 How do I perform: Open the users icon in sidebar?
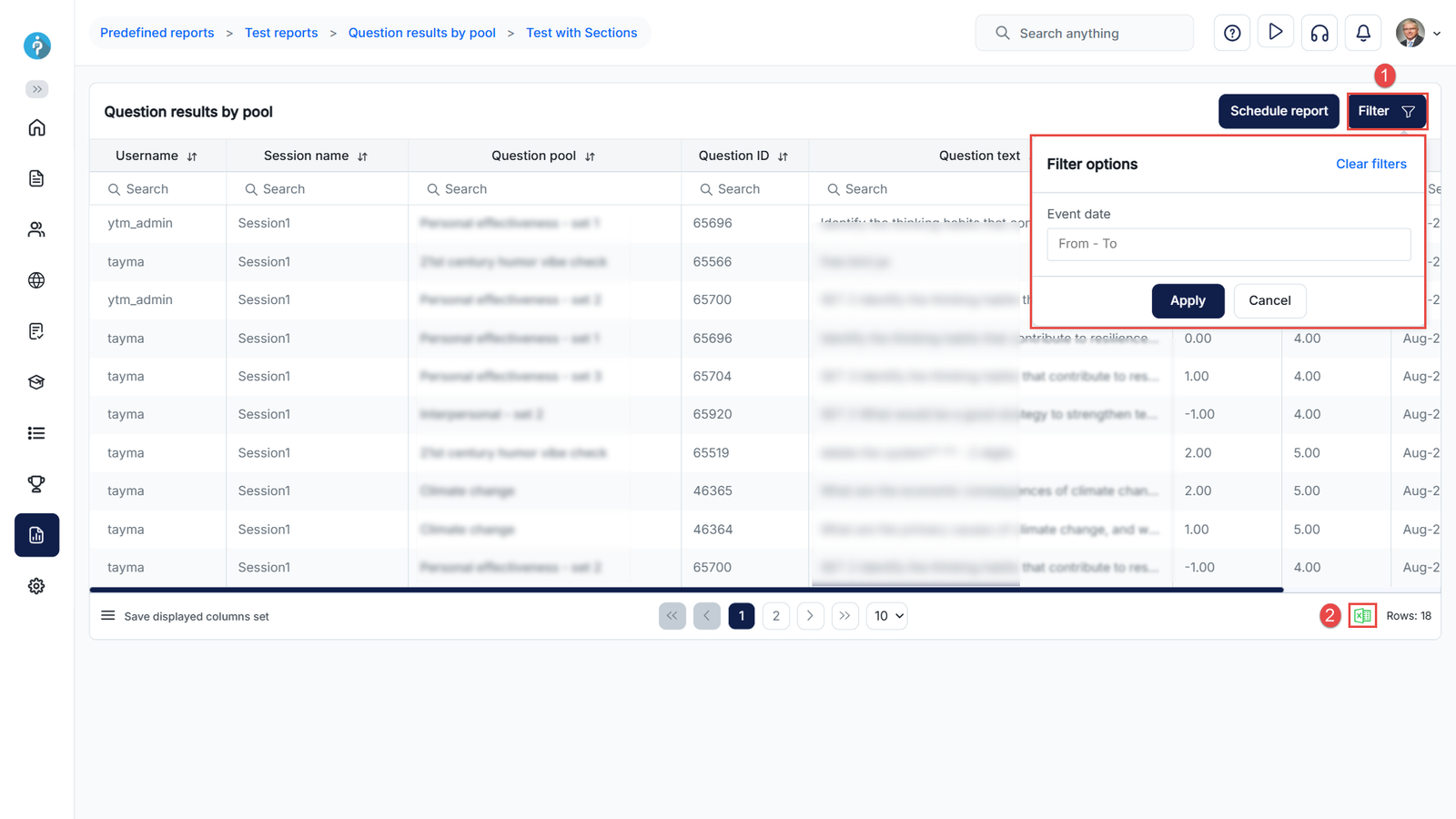pos(36,230)
